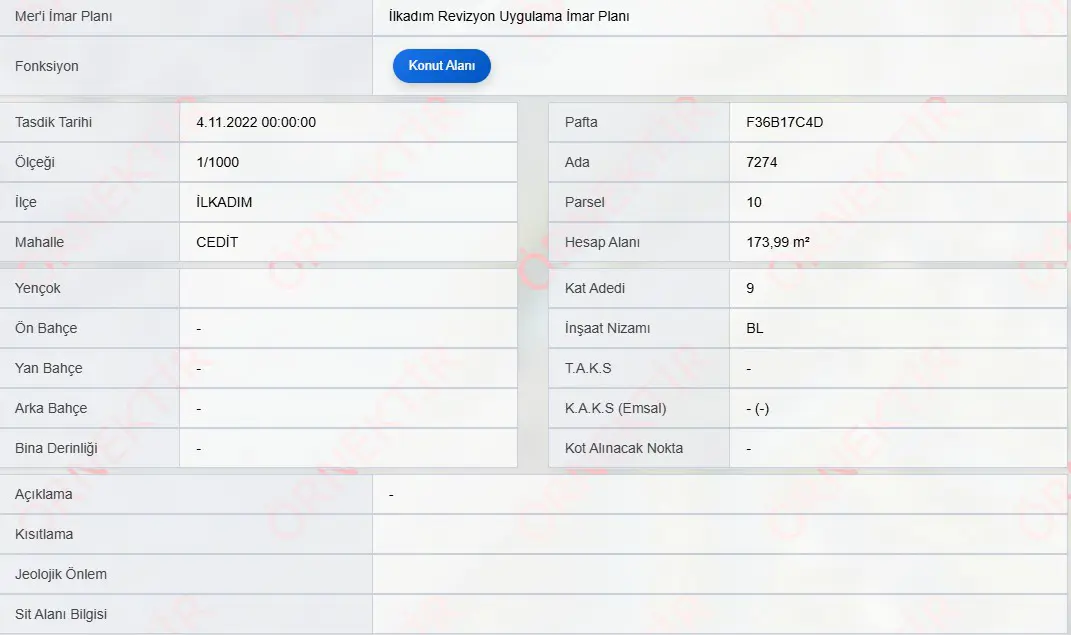Click the Ölçeği label
Screen dimensions: 1071x635
coord(35,163)
